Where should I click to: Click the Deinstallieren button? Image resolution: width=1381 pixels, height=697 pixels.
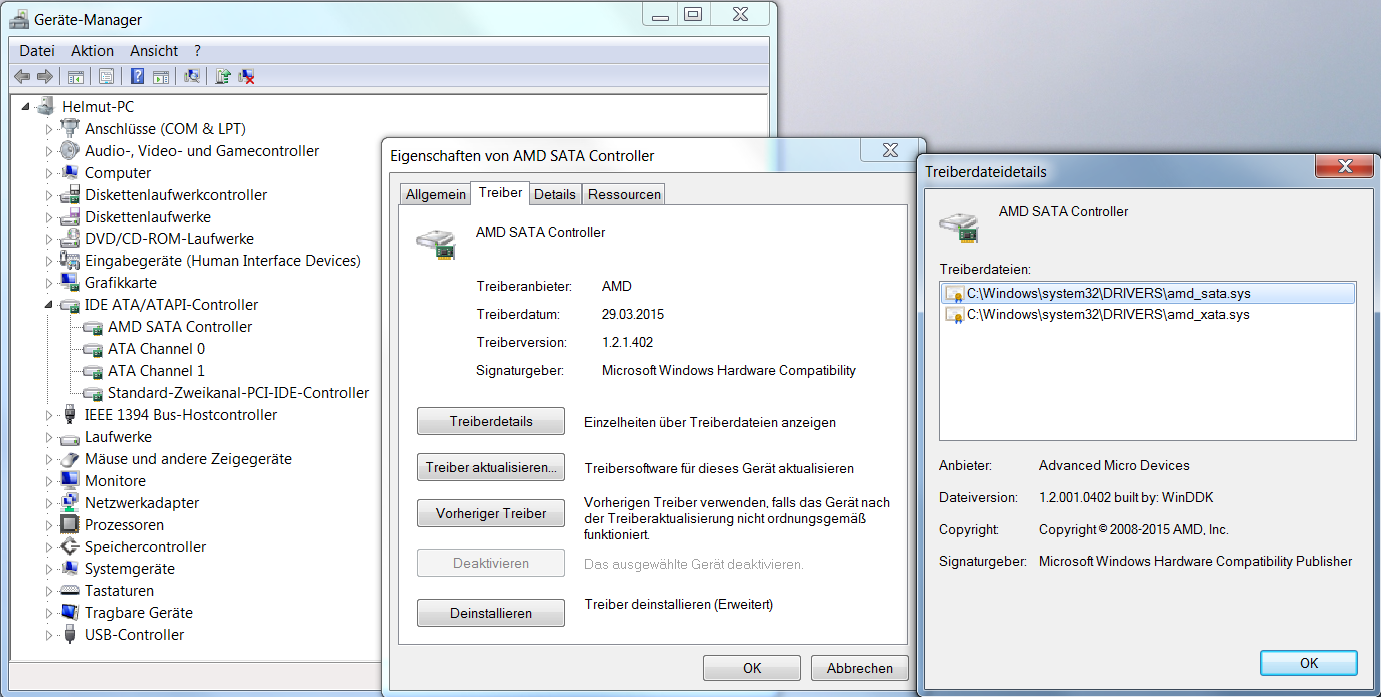click(491, 613)
